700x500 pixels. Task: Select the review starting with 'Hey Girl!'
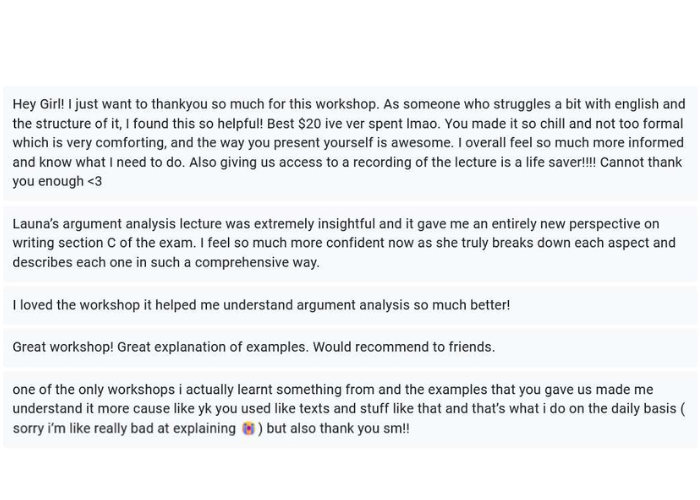tap(349, 143)
